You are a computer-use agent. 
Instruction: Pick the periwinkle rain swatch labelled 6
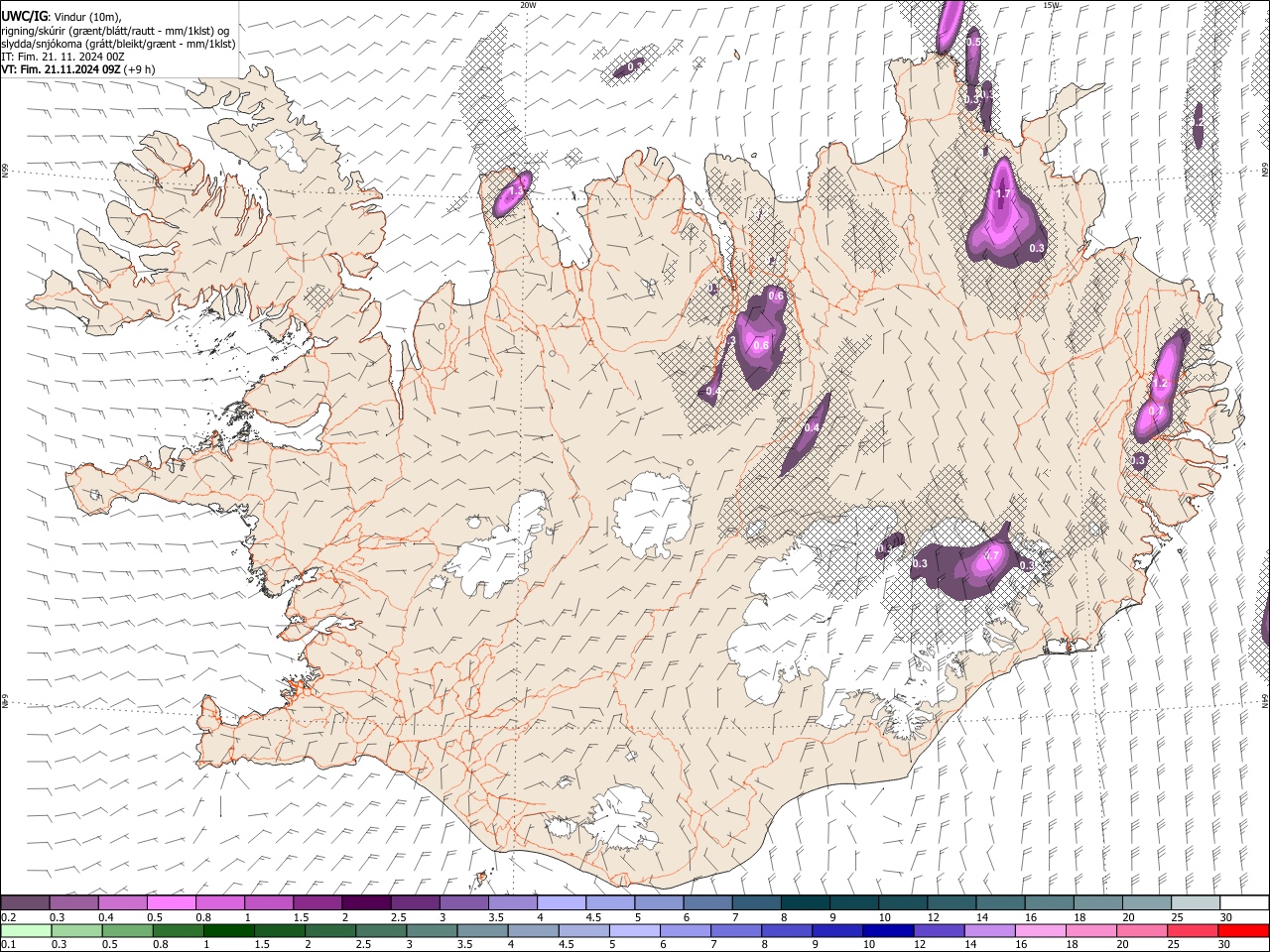click(x=685, y=930)
